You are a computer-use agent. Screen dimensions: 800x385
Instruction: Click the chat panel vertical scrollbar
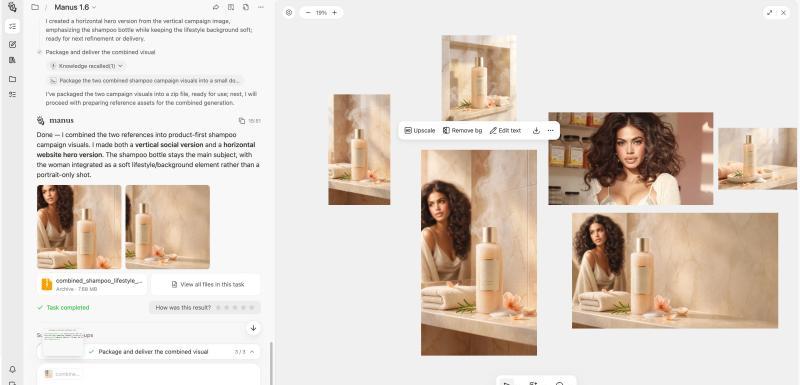click(271, 363)
